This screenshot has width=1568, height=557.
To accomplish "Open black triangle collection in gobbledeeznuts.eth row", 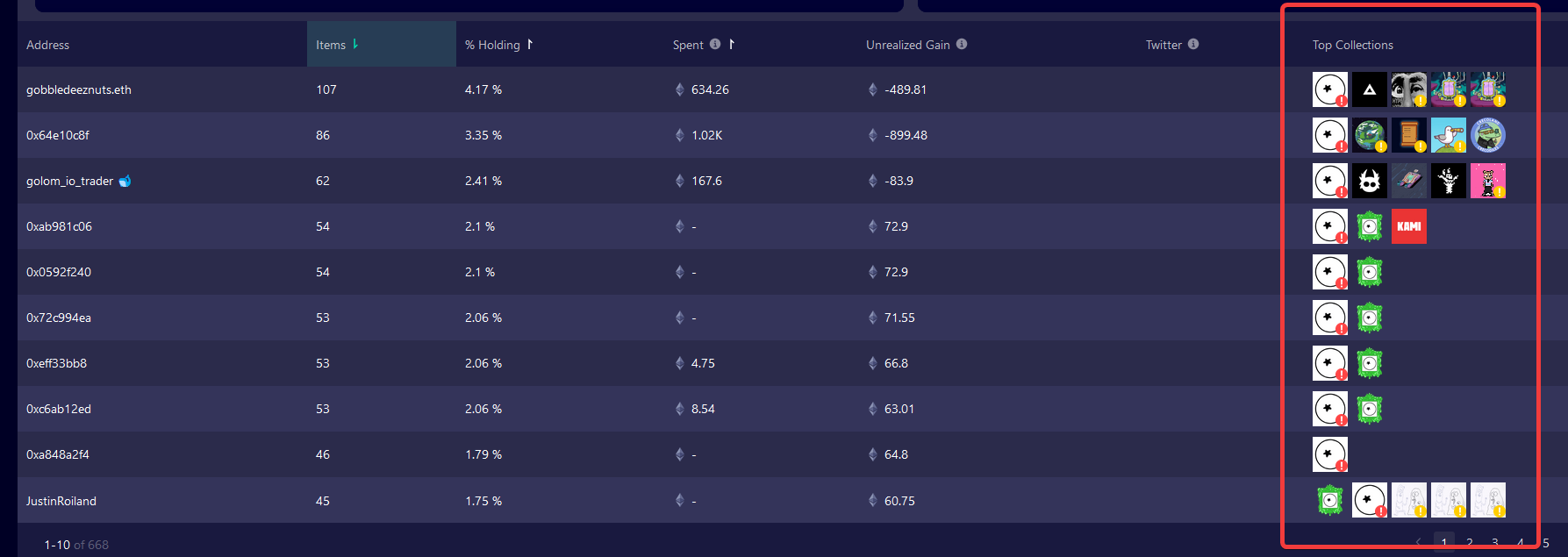I will 1369,89.
